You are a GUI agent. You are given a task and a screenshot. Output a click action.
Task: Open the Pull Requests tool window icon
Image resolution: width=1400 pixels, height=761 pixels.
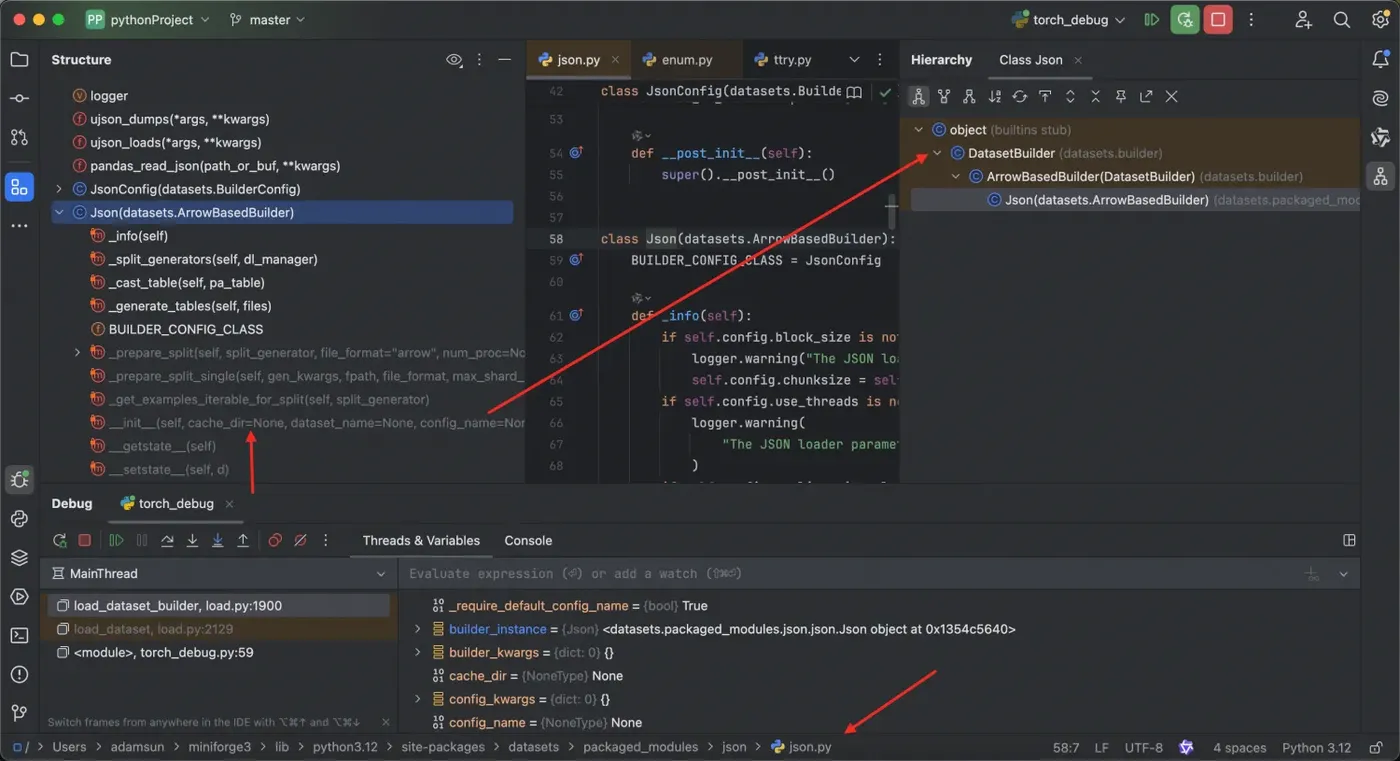pos(19,137)
